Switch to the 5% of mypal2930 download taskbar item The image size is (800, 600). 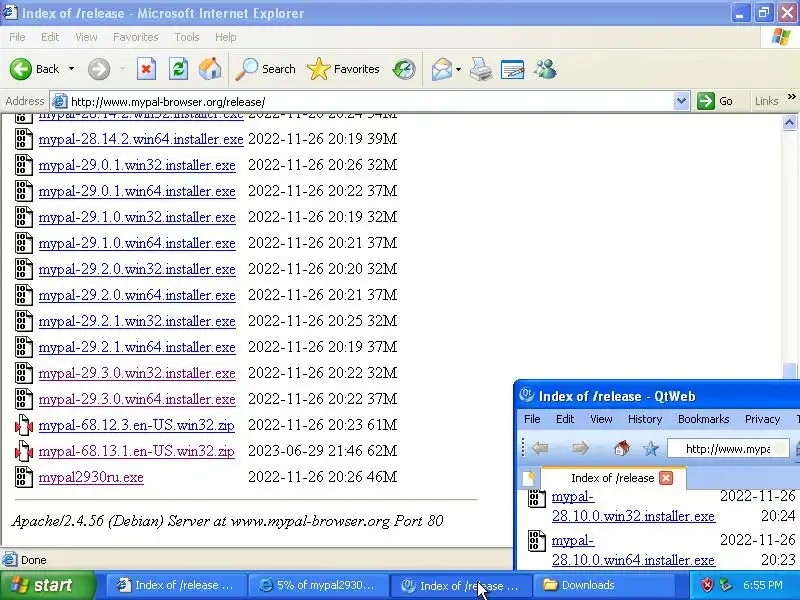pos(317,585)
